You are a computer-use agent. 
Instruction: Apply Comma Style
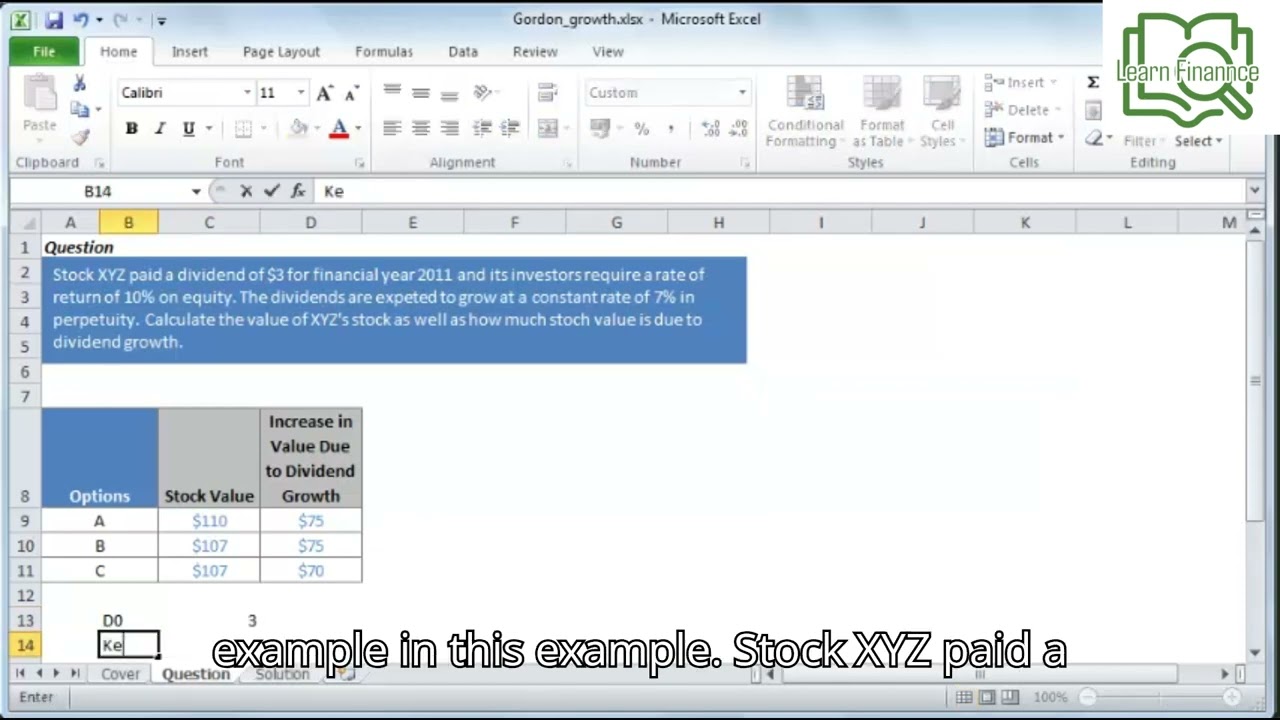point(670,128)
